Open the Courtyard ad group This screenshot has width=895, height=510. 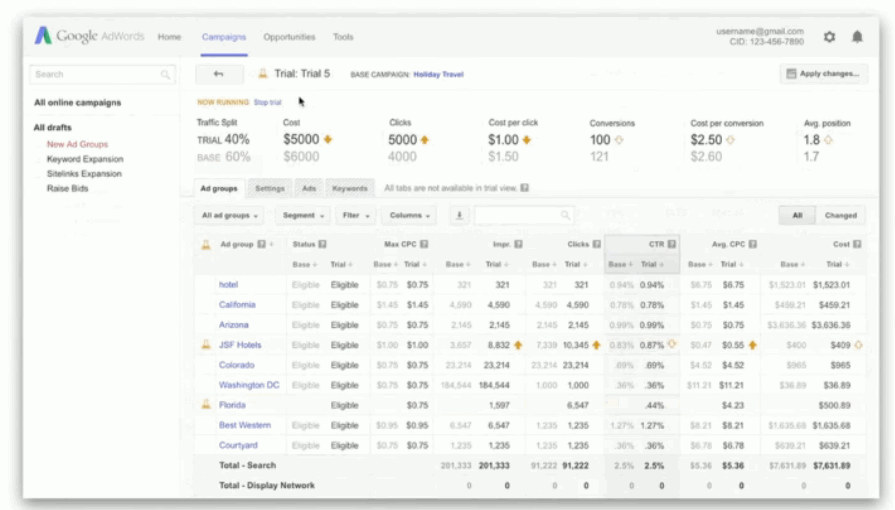[238, 445]
